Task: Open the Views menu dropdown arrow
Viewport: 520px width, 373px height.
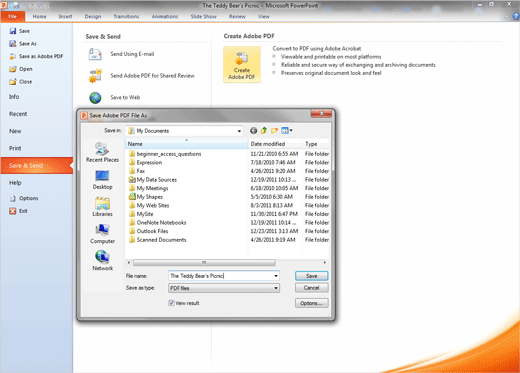Action: (291, 131)
